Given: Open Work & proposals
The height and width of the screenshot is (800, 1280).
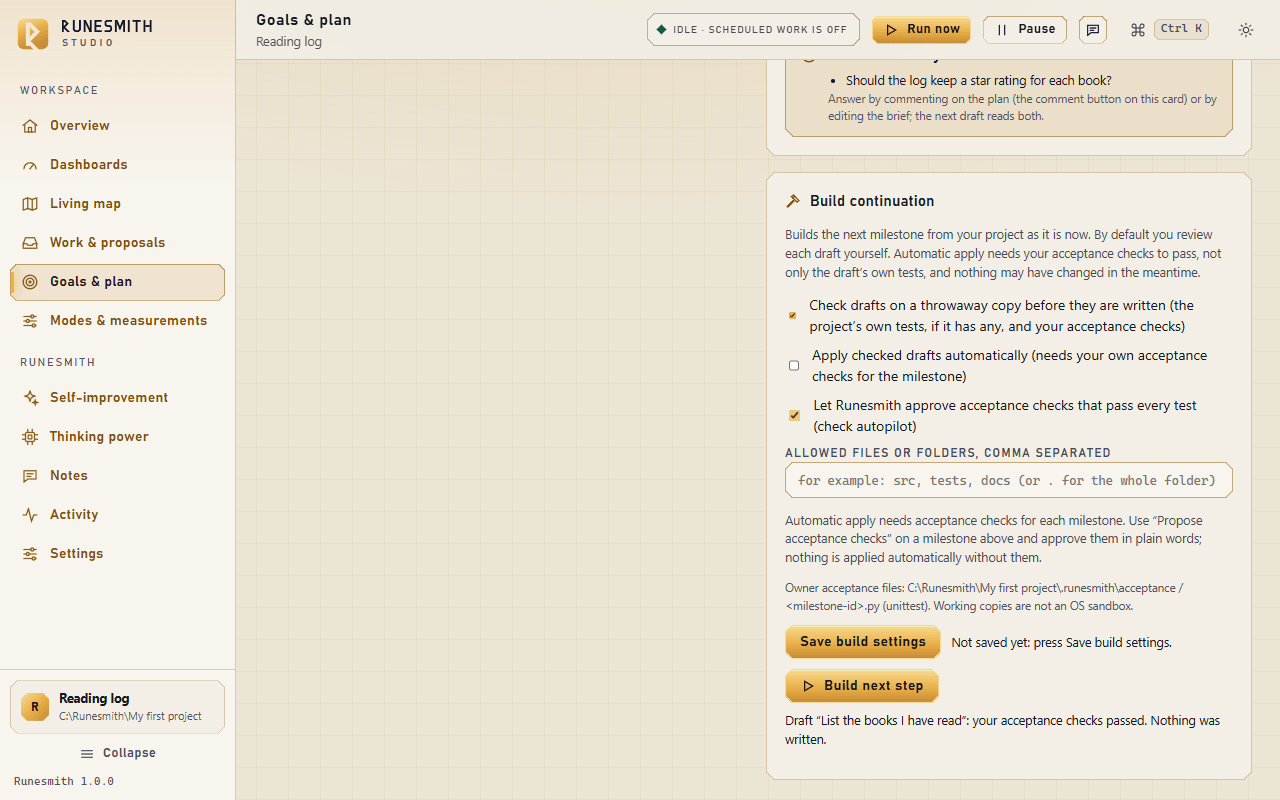Looking at the screenshot, I should [x=117, y=242].
